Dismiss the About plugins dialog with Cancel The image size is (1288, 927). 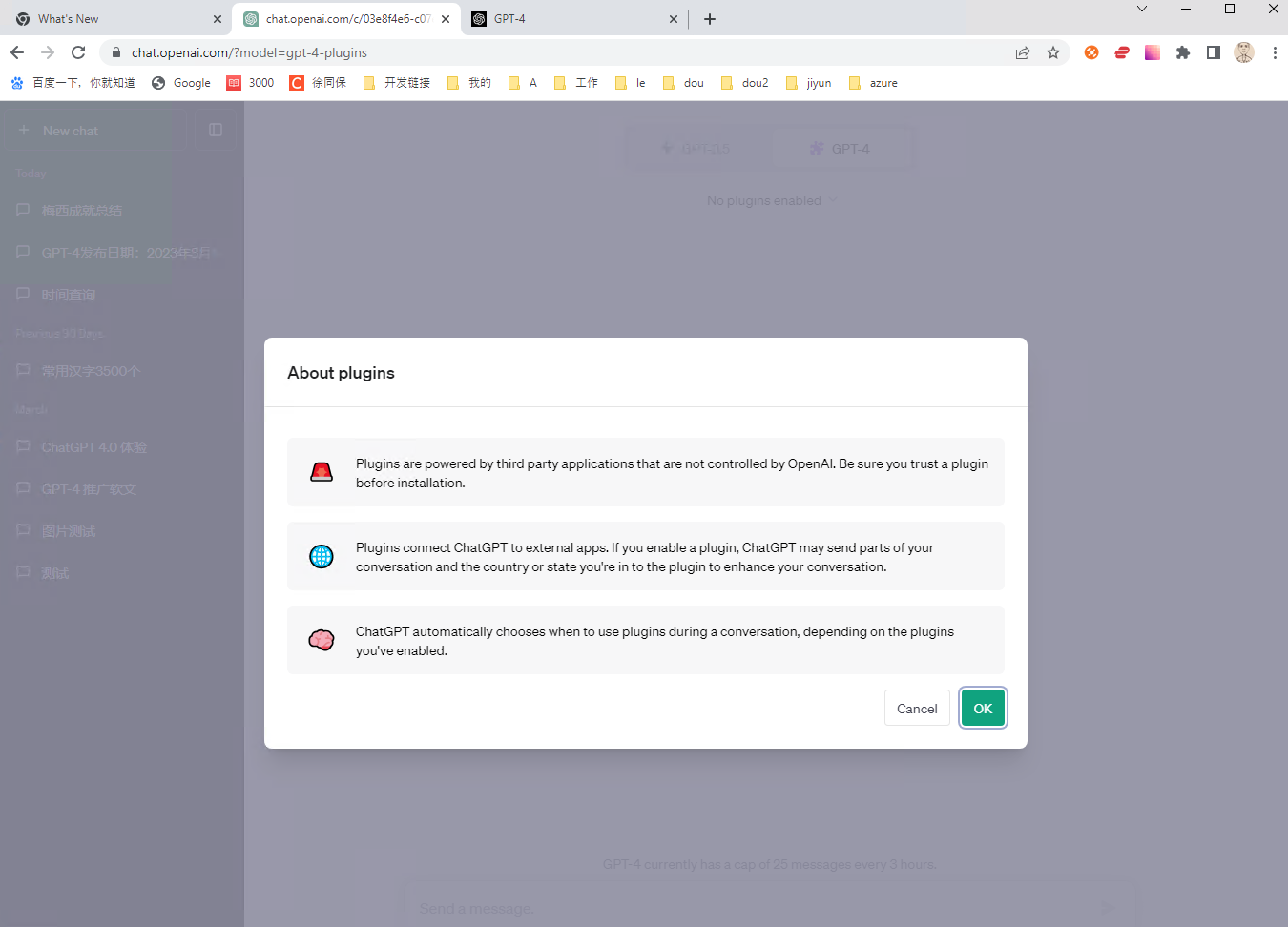click(917, 709)
